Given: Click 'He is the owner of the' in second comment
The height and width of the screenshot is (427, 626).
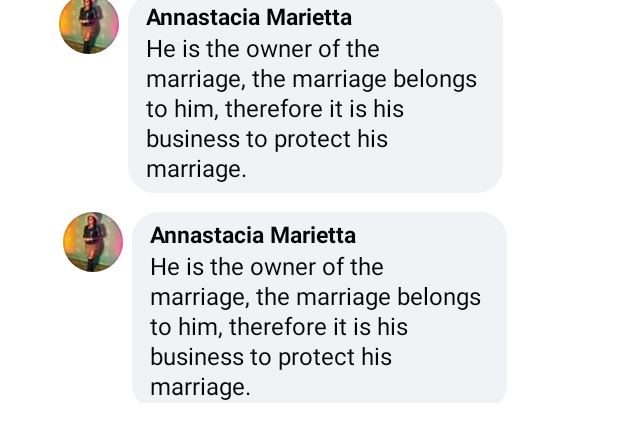Looking at the screenshot, I should 267,267.
